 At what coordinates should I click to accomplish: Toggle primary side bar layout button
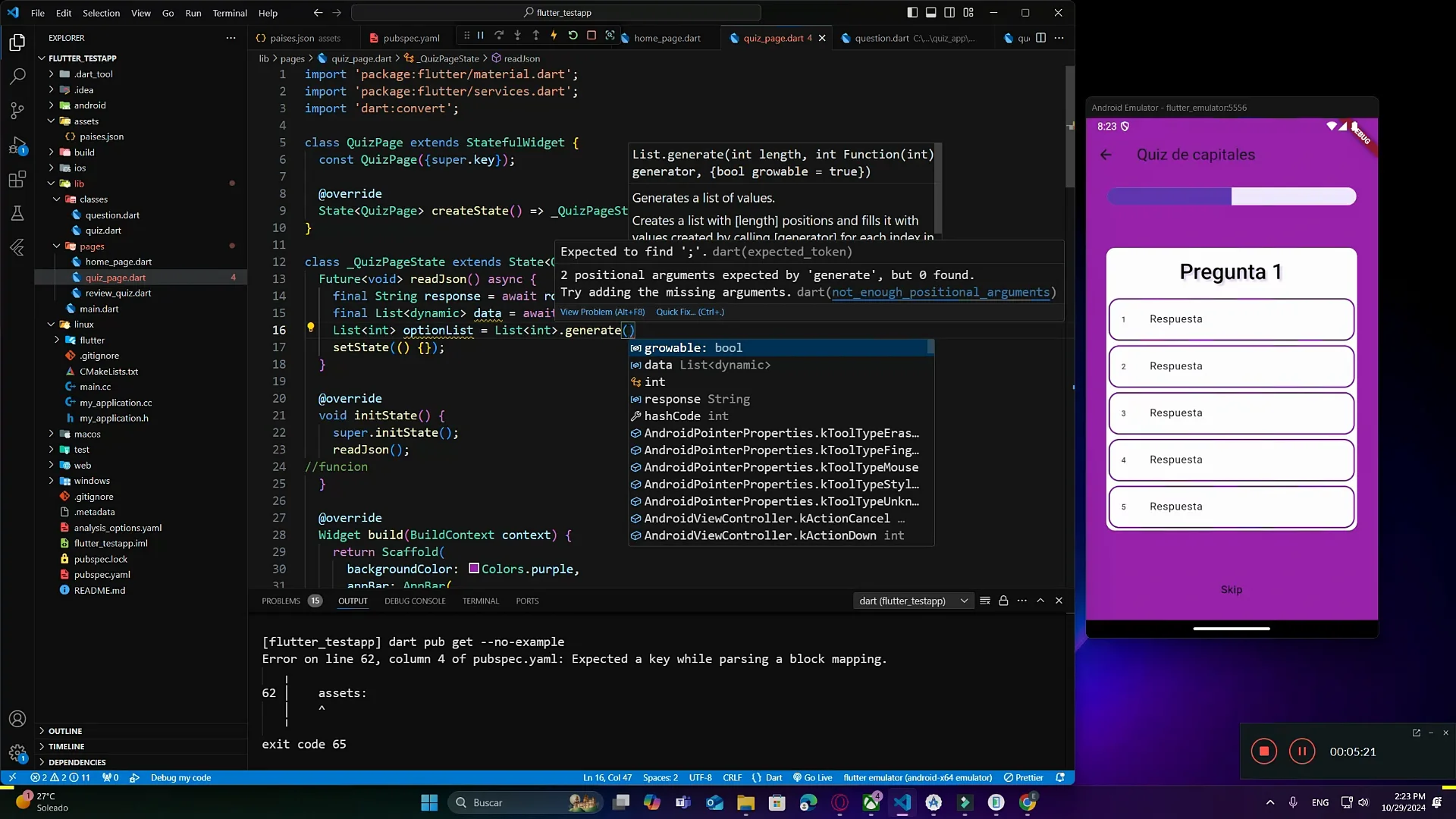pyautogui.click(x=912, y=12)
